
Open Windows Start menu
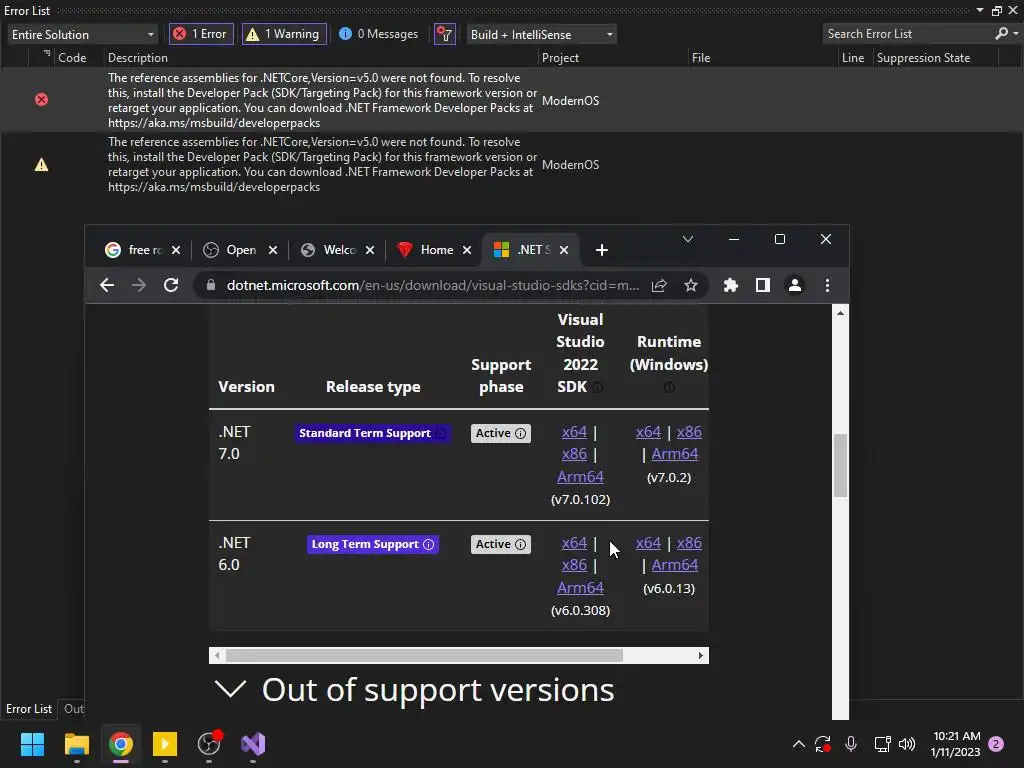point(32,744)
